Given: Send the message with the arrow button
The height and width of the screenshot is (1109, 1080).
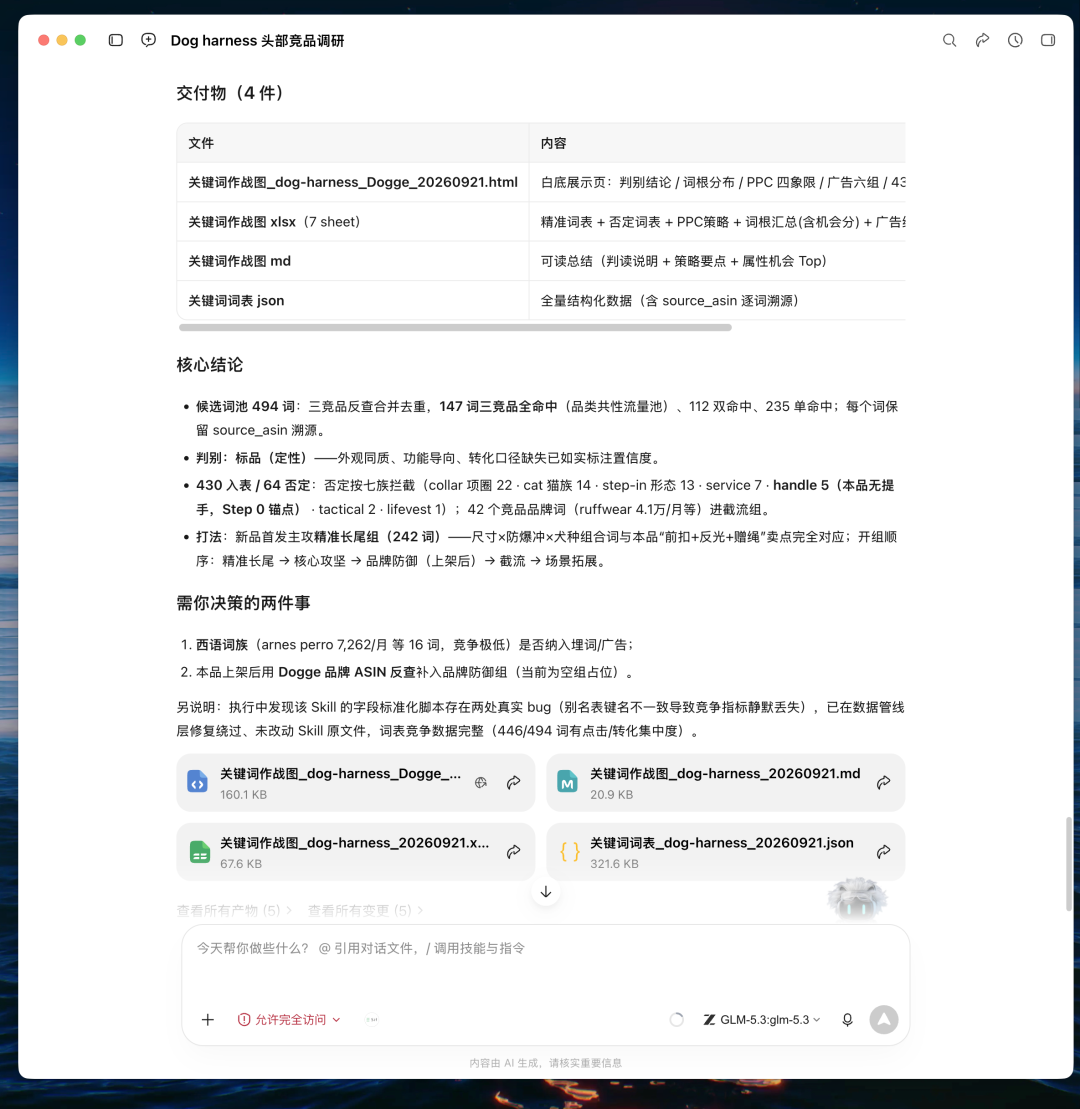Looking at the screenshot, I should click(883, 1020).
